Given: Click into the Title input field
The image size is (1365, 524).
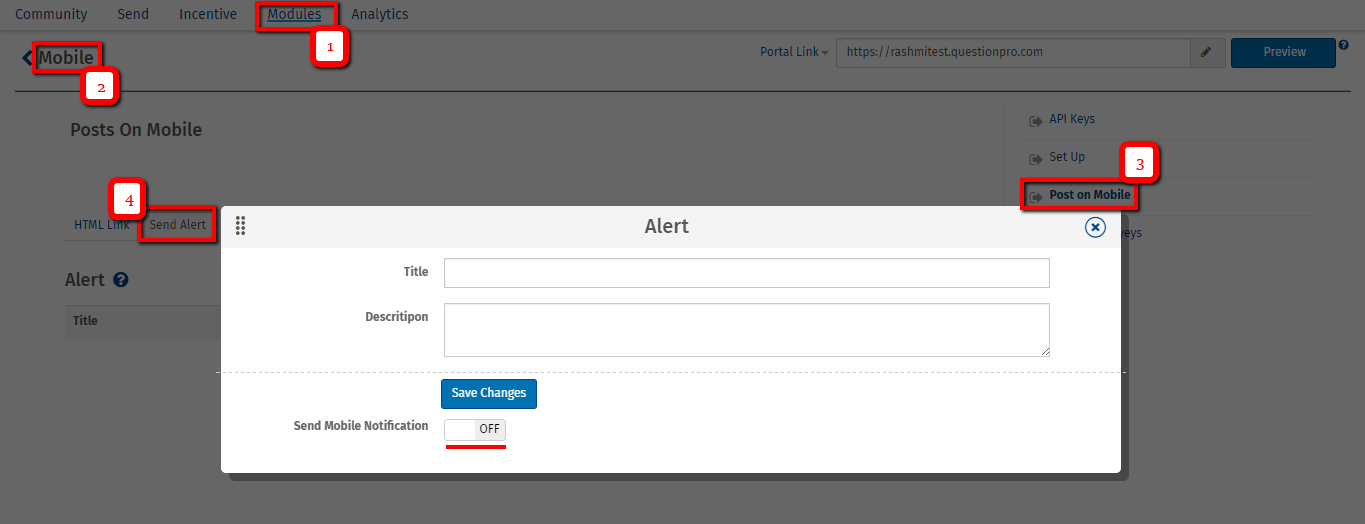Looking at the screenshot, I should tap(746, 273).
